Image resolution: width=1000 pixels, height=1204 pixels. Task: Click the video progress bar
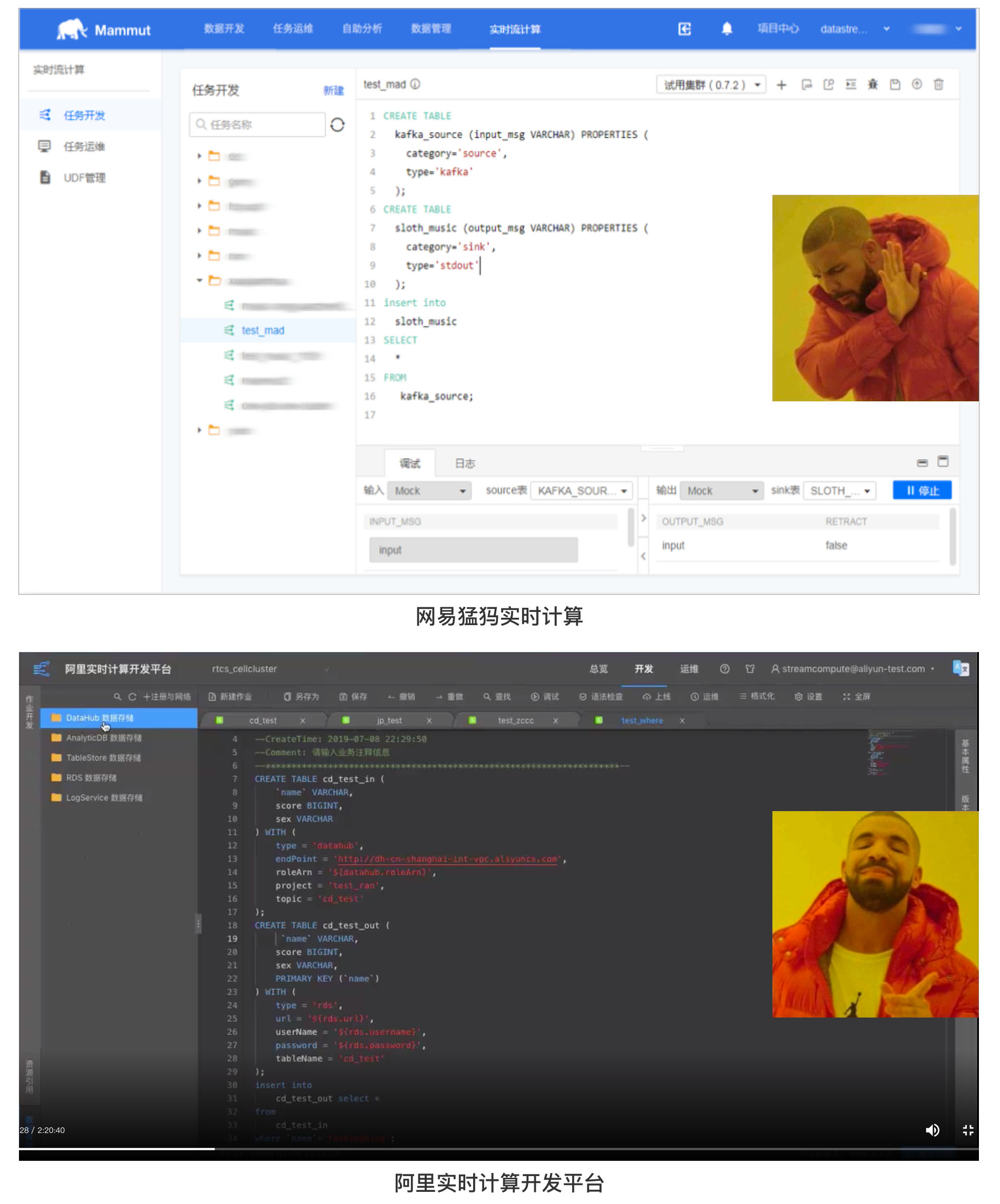point(499,1149)
